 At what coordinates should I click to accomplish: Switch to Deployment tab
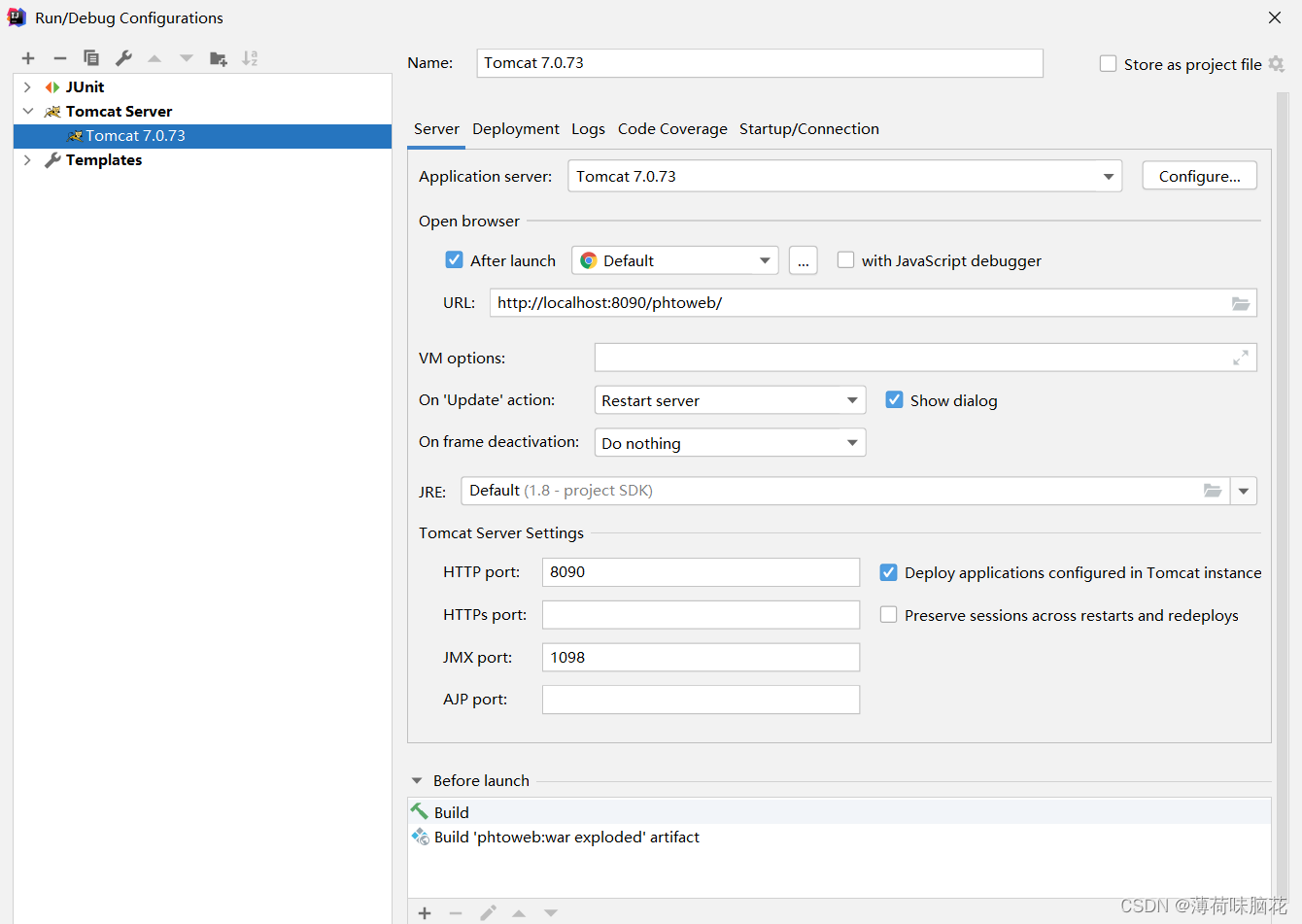pos(516,129)
